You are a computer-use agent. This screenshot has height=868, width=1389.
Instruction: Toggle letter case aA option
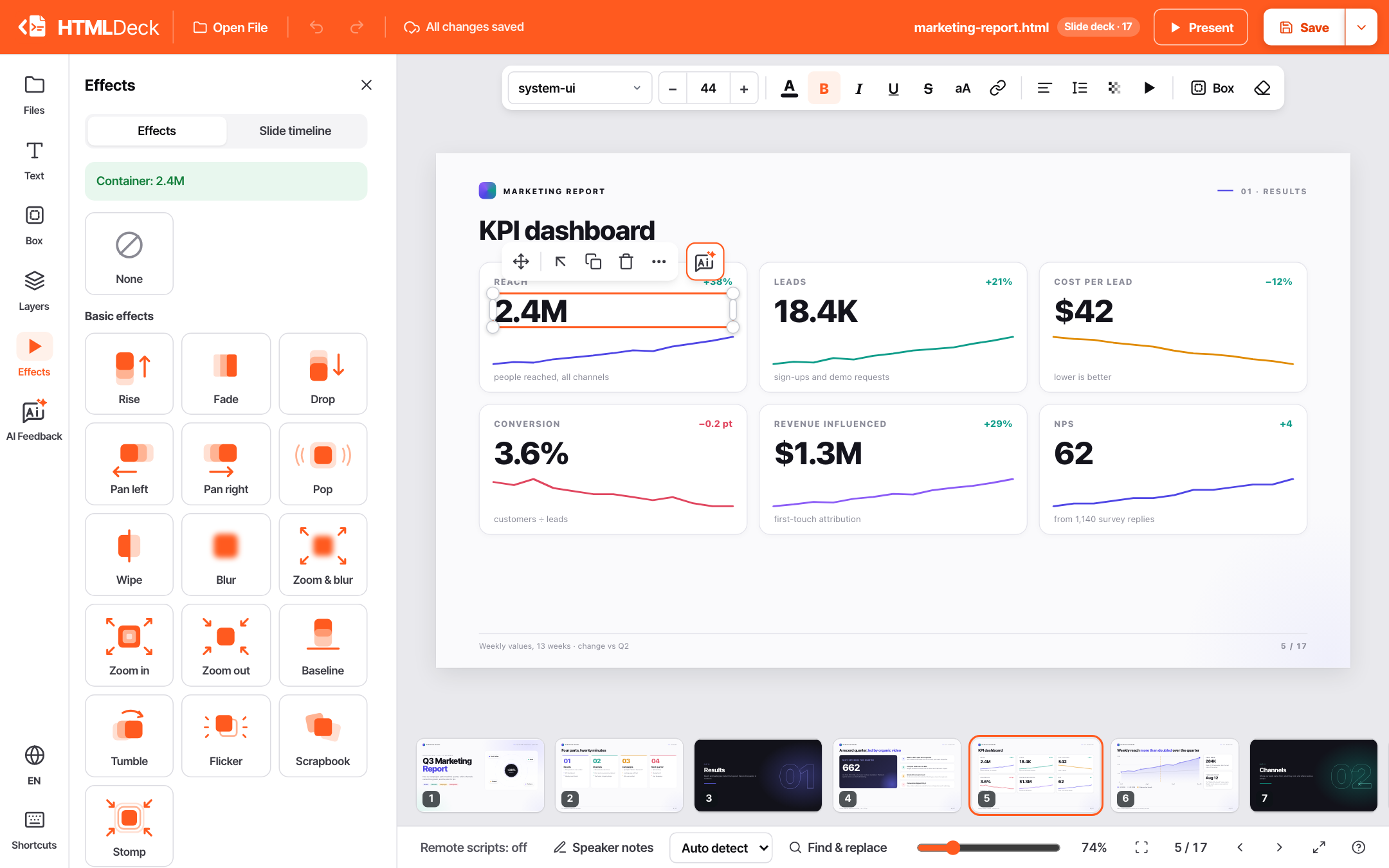coord(963,88)
